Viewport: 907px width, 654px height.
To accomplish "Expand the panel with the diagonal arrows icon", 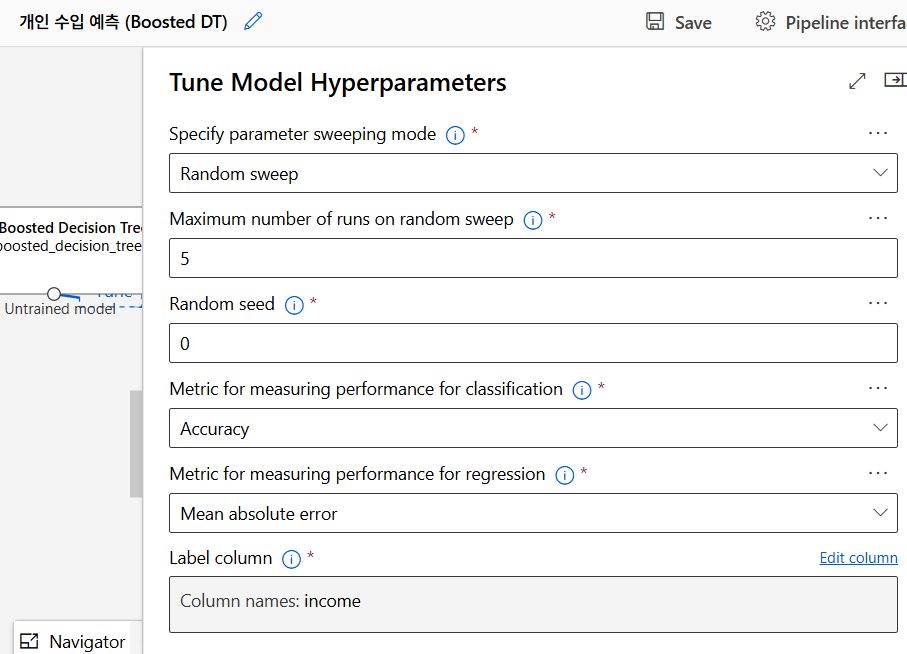I will click(x=857, y=82).
